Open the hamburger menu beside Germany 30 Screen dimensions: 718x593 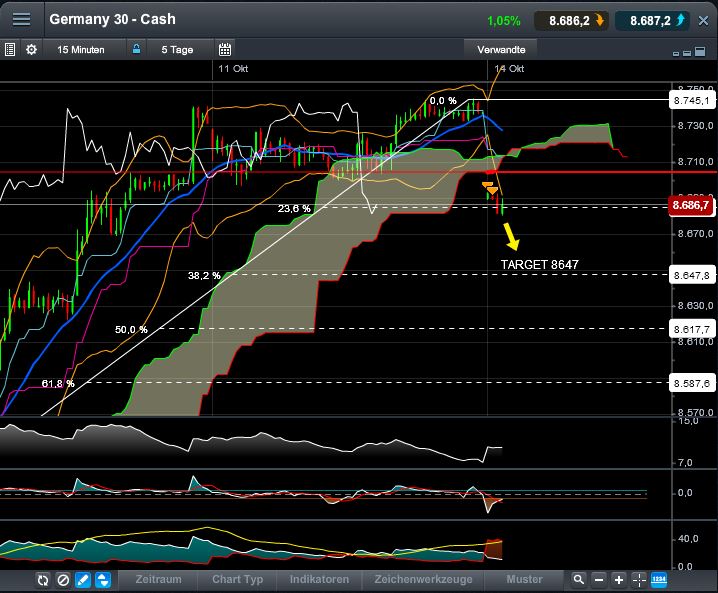(x=21, y=19)
